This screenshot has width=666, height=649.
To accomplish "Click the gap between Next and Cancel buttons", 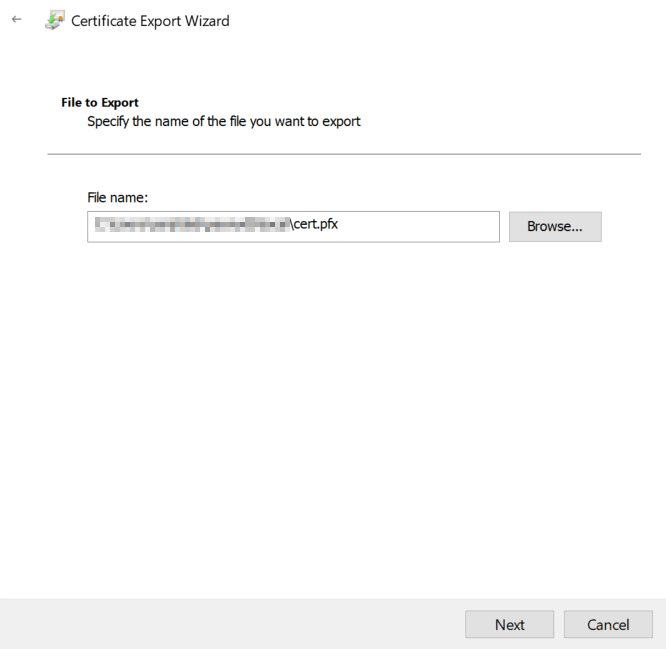I will point(559,624).
